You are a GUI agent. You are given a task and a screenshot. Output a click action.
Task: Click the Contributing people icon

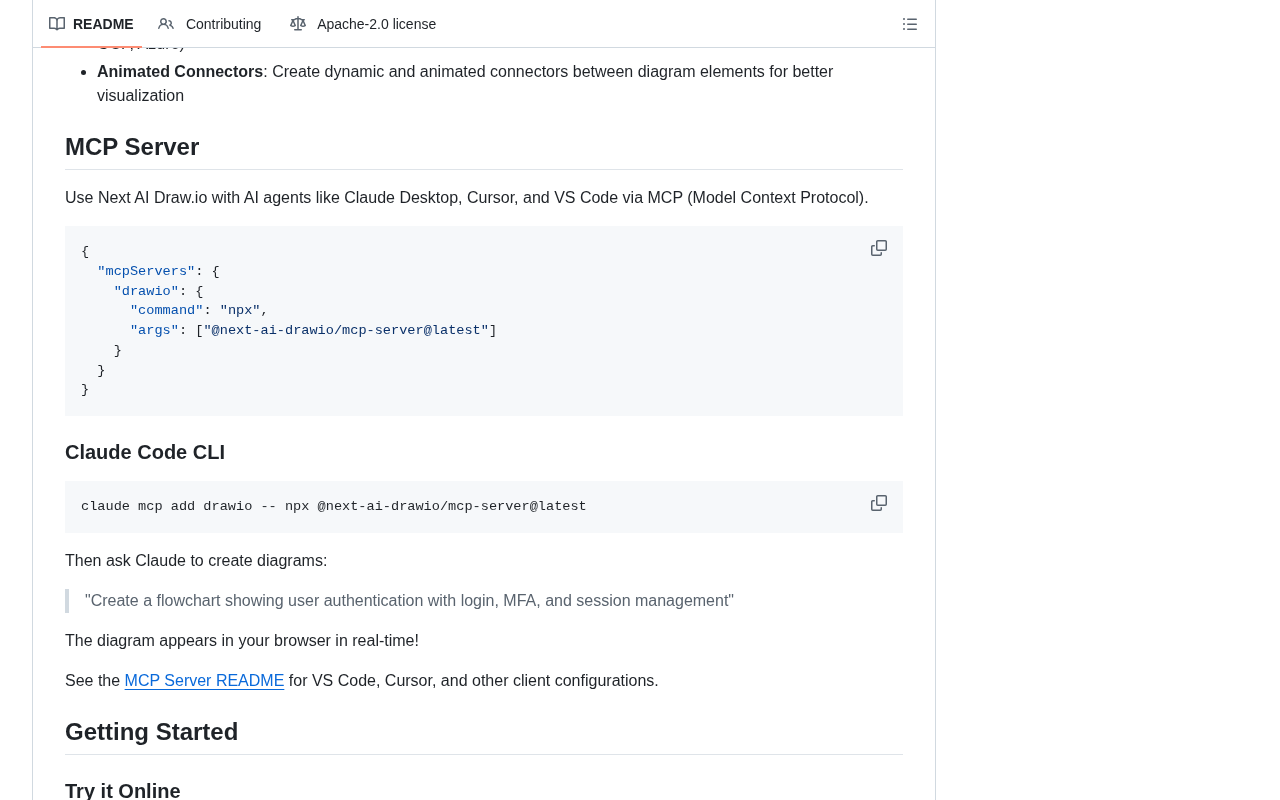pyautogui.click(x=166, y=24)
